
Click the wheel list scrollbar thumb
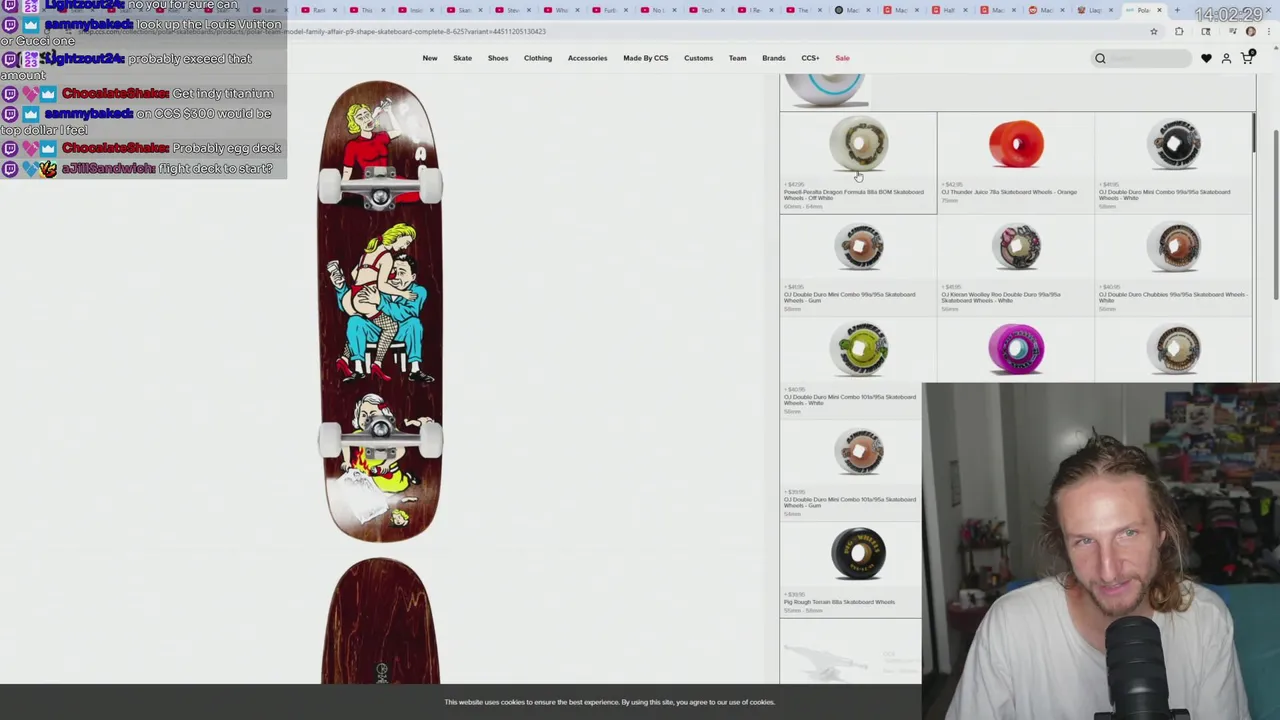(x=1254, y=135)
